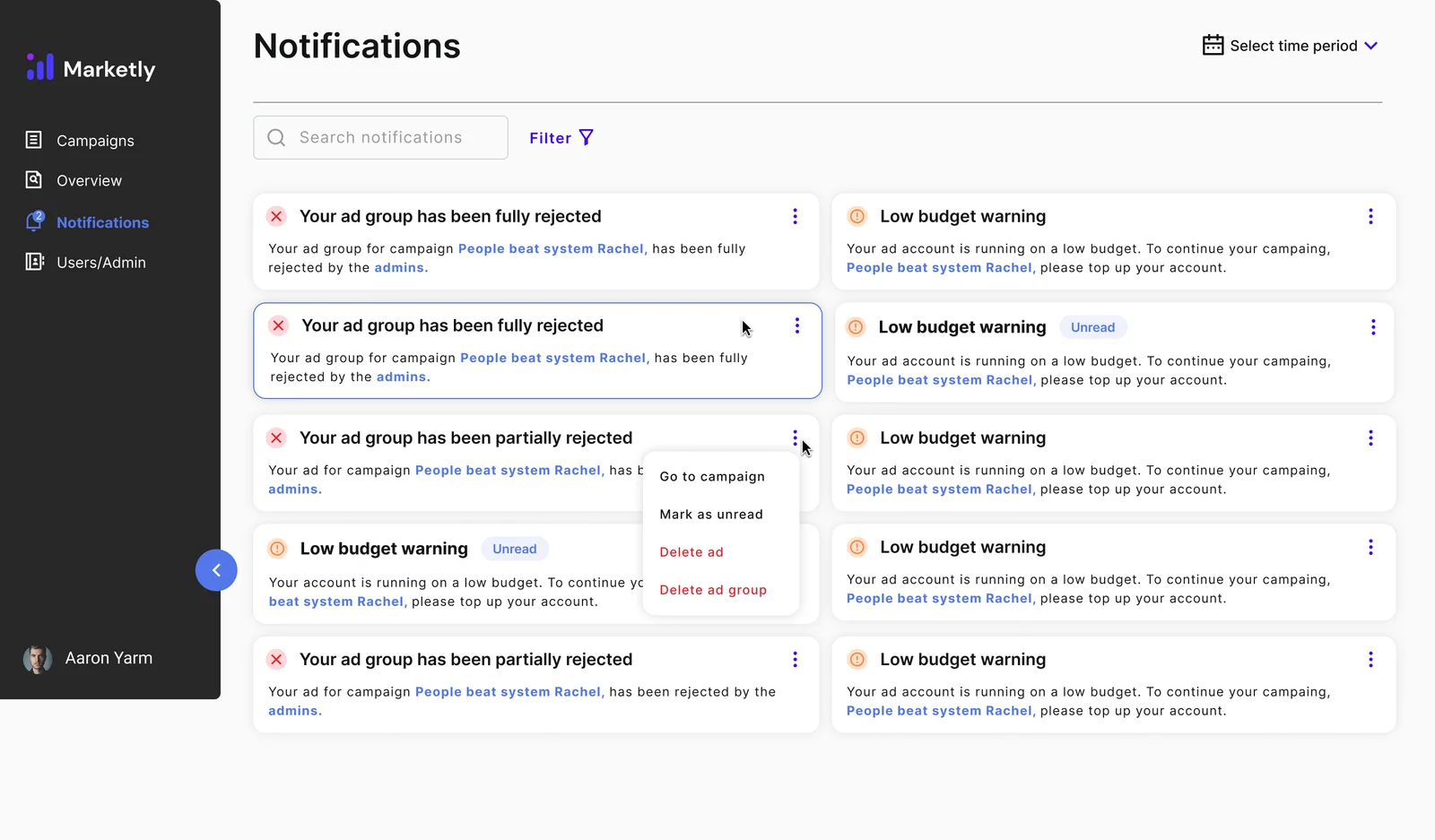This screenshot has width=1435, height=840.
Task: Follow admins link in last partially rejected card
Action: 294,711
